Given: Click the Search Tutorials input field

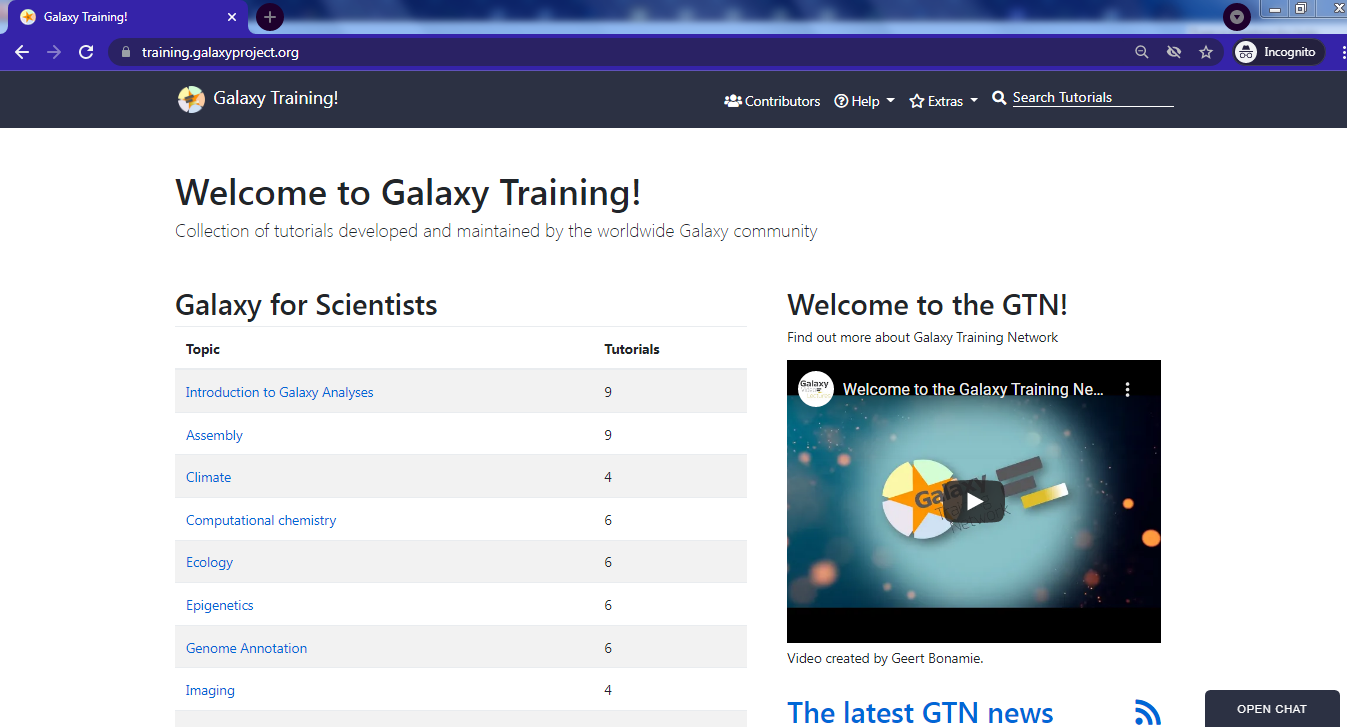Looking at the screenshot, I should [x=1093, y=98].
